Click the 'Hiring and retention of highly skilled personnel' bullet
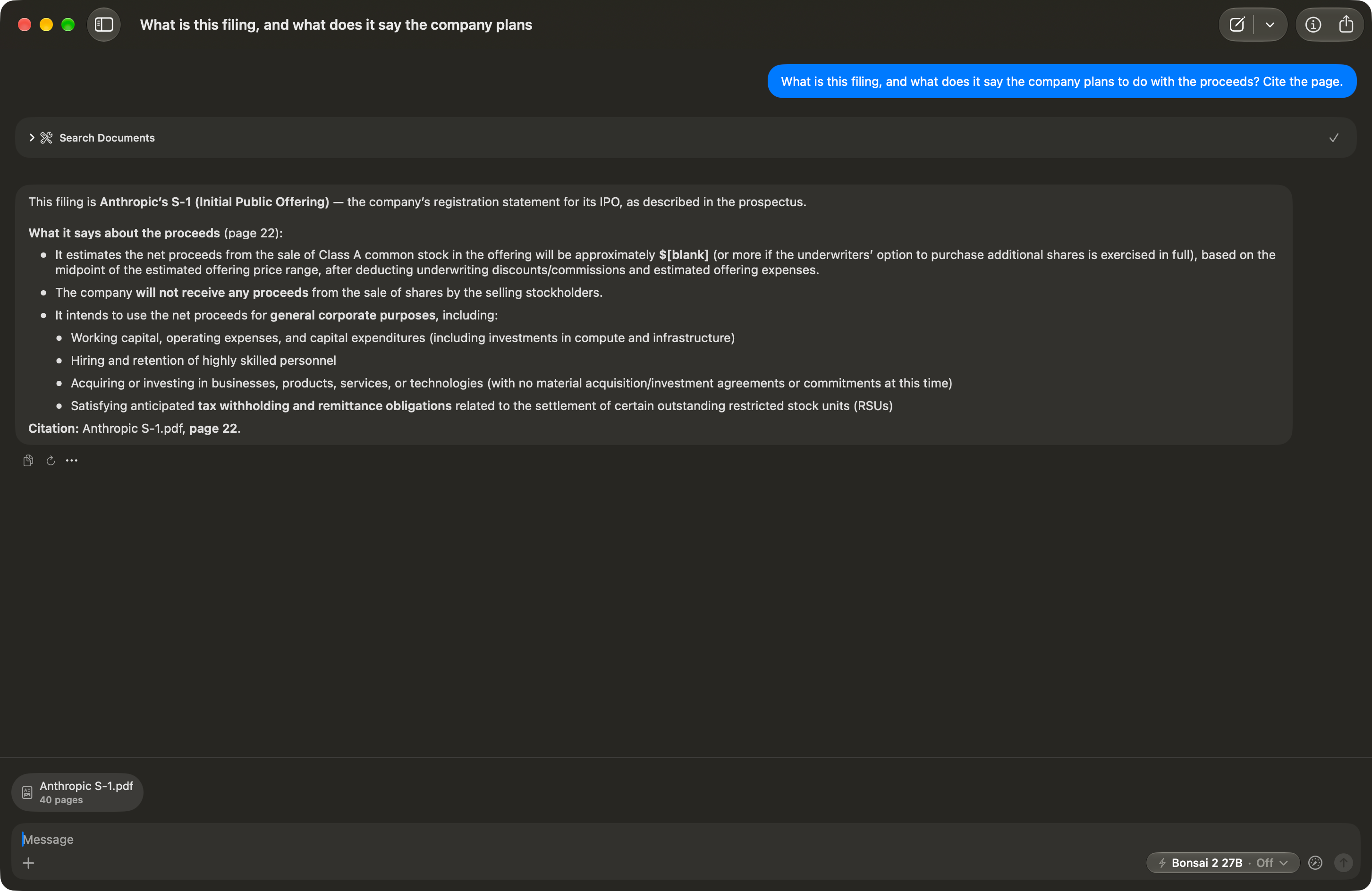 click(203, 360)
